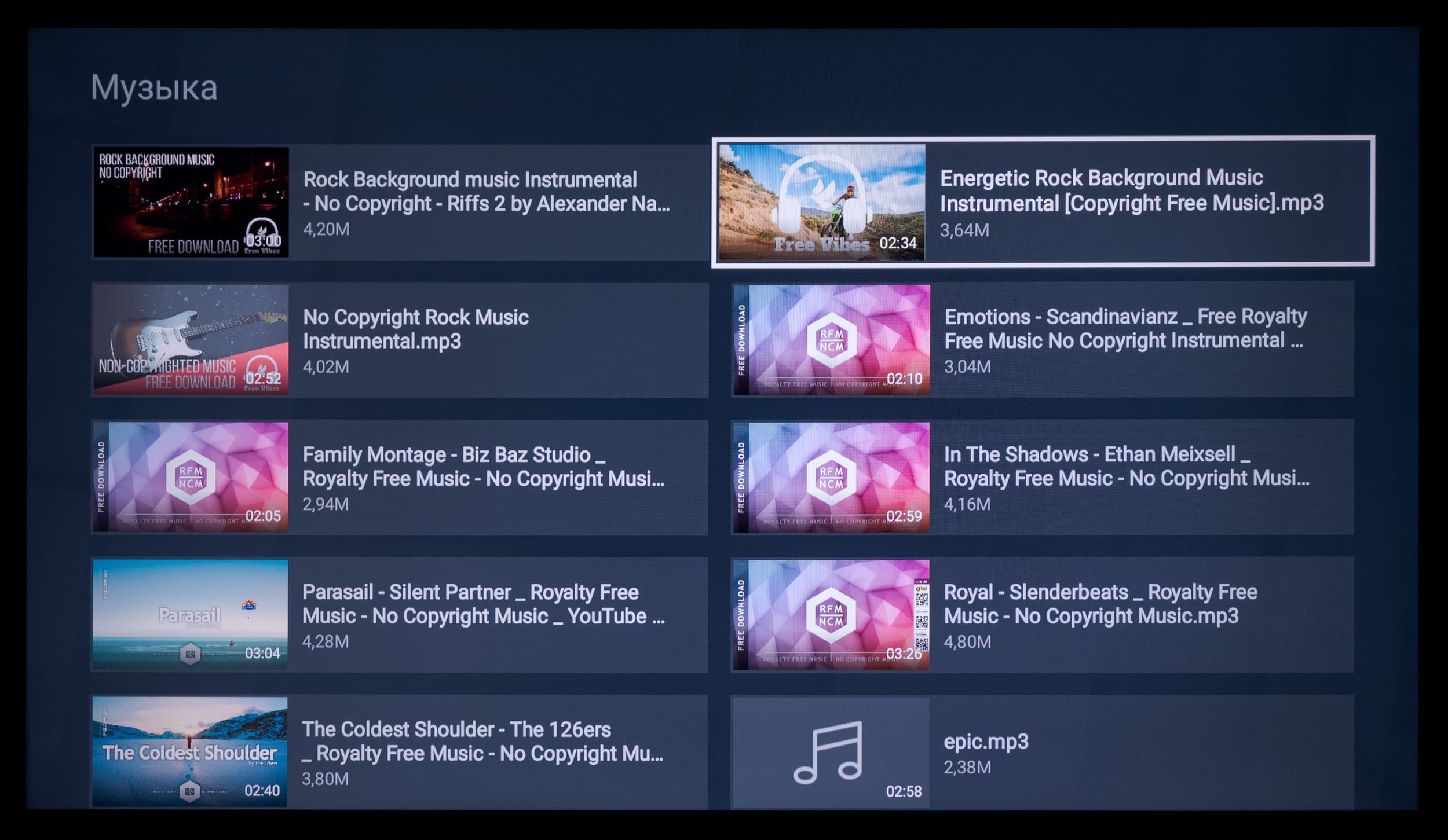Open the Parasail thumbnail image
The height and width of the screenshot is (840, 1448).
point(190,614)
